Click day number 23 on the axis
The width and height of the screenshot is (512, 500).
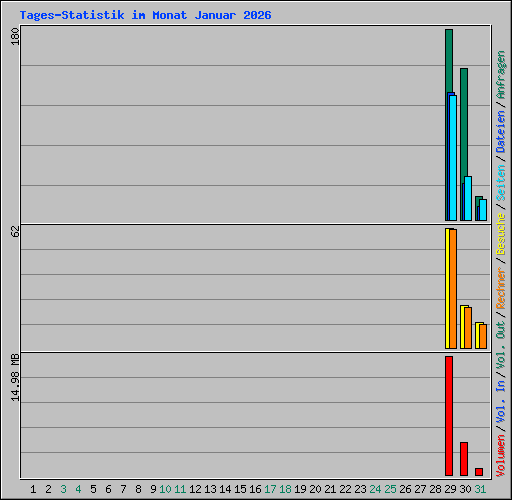tap(360, 489)
